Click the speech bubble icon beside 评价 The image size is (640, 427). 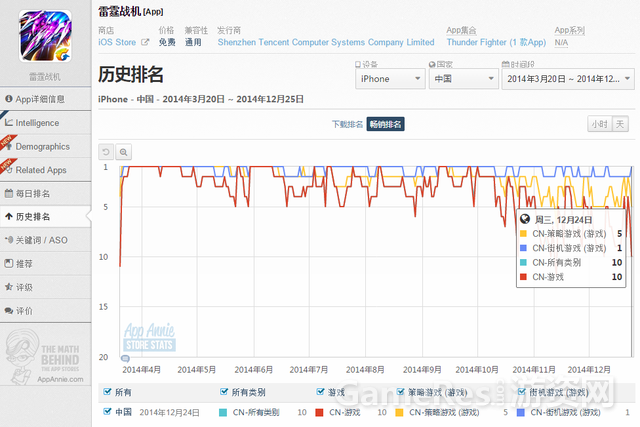[x=9, y=311]
